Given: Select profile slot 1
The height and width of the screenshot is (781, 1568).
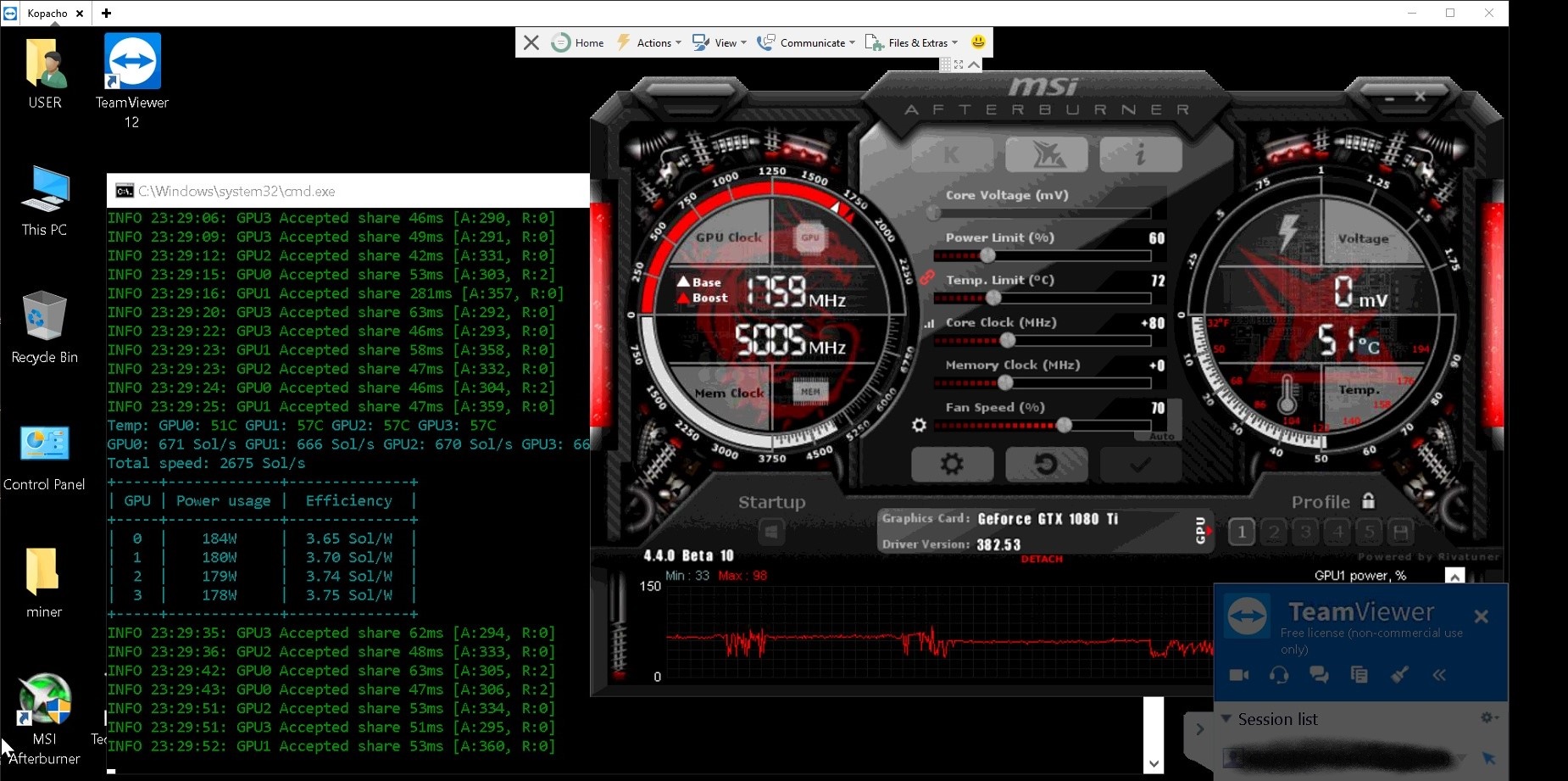Looking at the screenshot, I should pos(1242,532).
